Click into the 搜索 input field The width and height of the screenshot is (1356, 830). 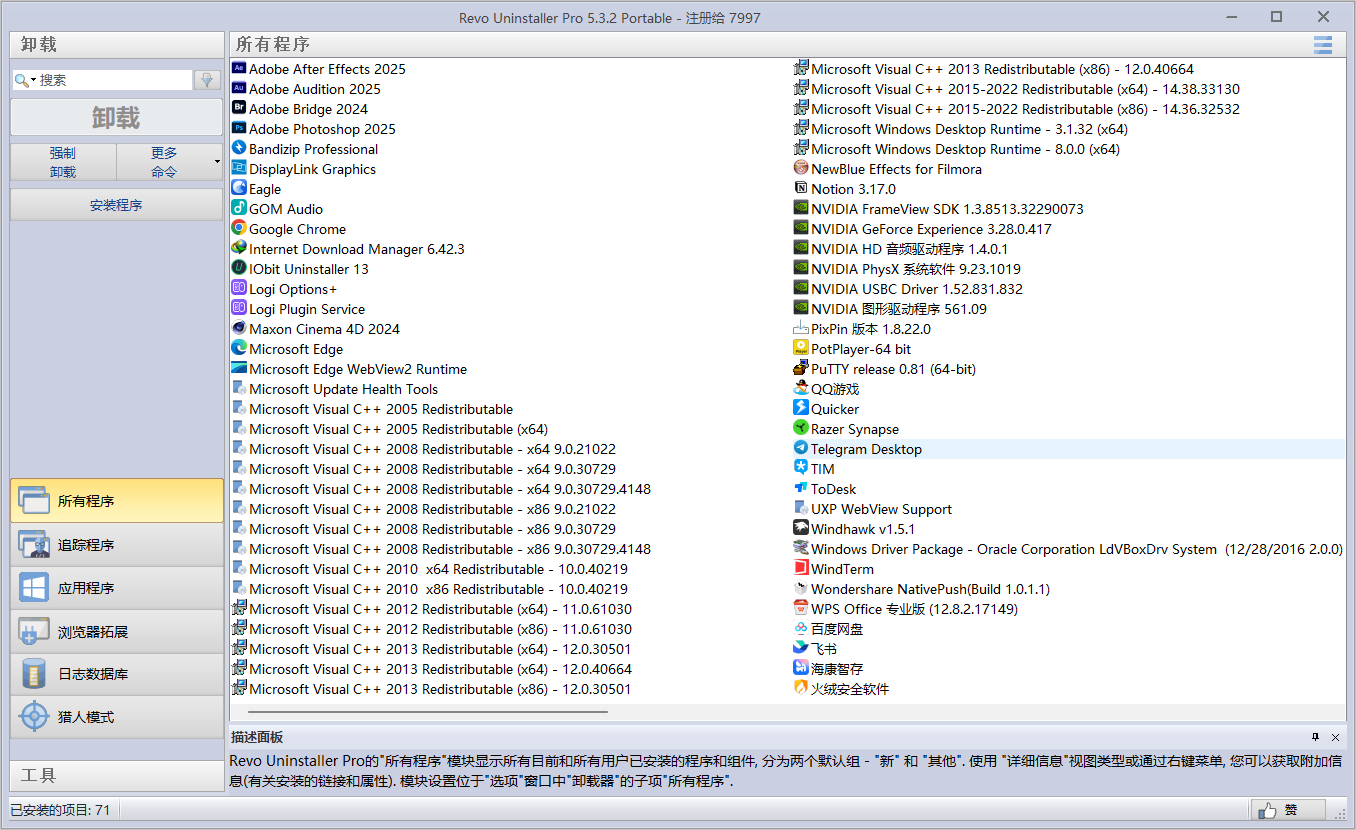point(112,80)
